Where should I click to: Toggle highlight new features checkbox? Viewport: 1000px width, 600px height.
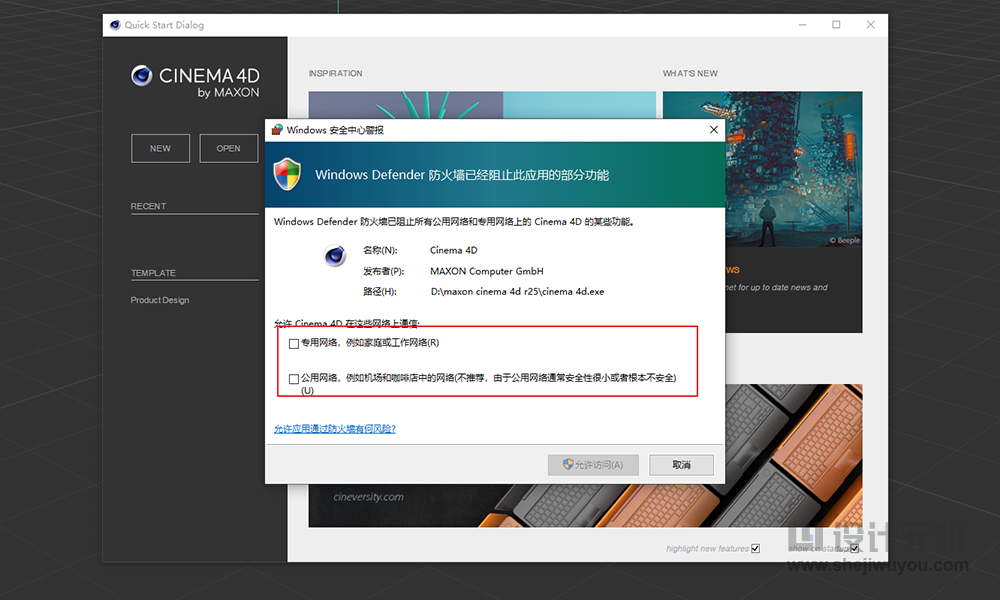755,548
